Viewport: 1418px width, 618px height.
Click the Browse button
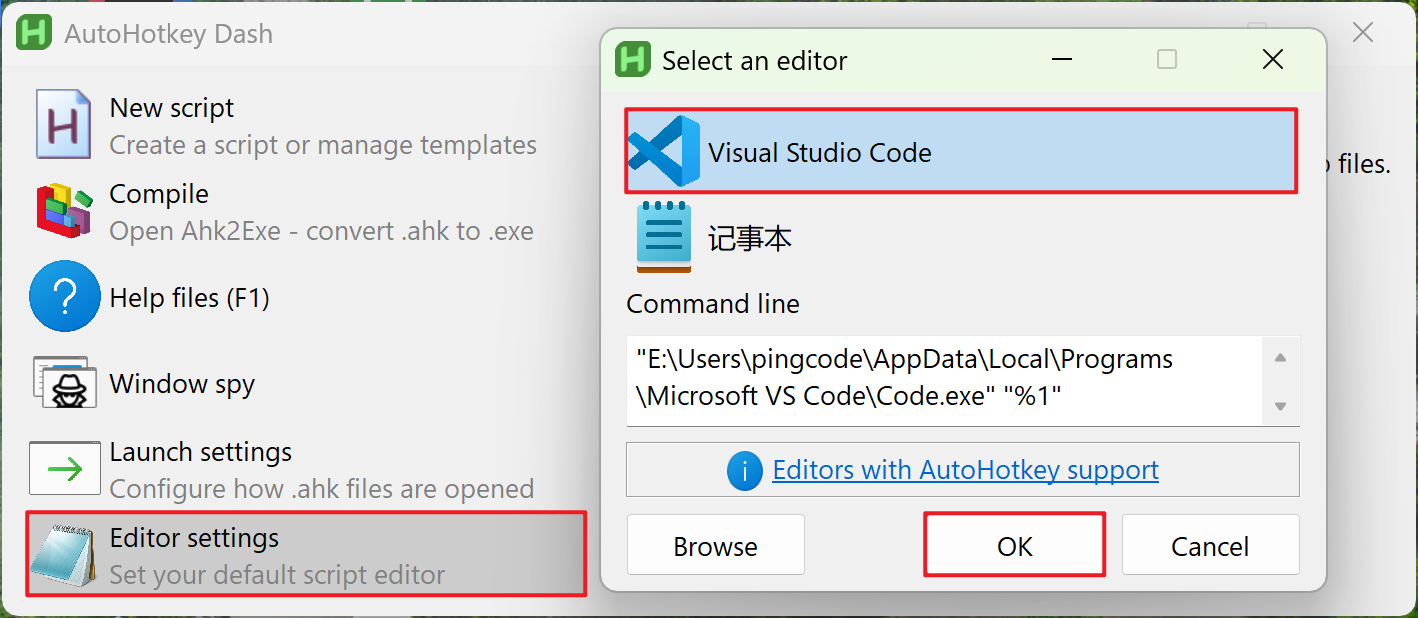(x=715, y=545)
